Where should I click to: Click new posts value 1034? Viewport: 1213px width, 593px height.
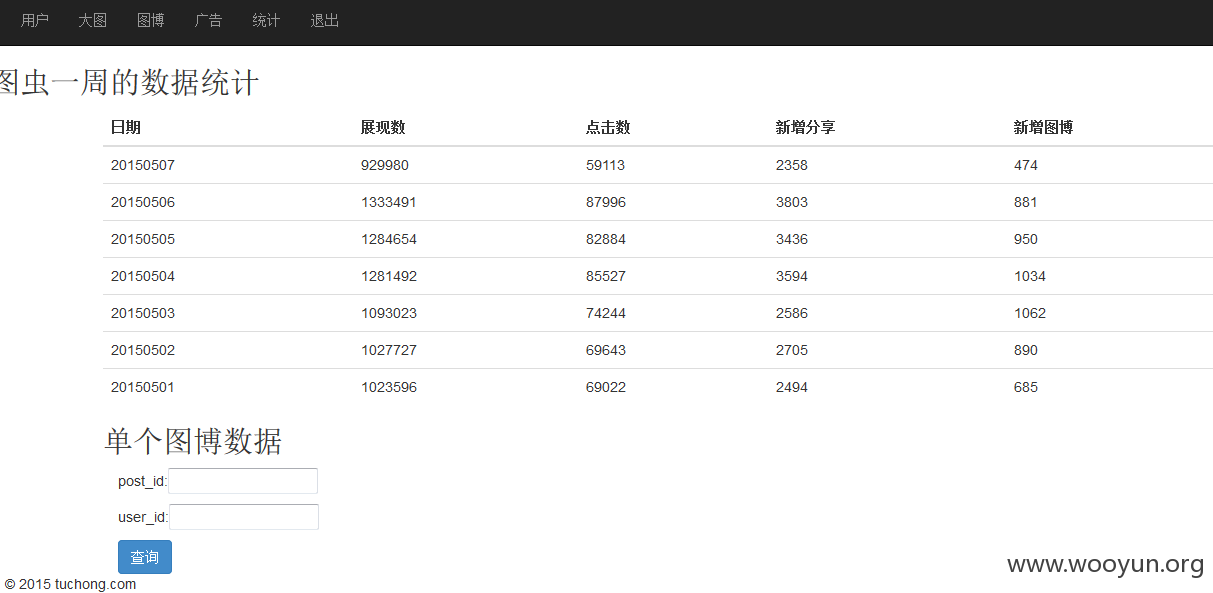click(1030, 276)
